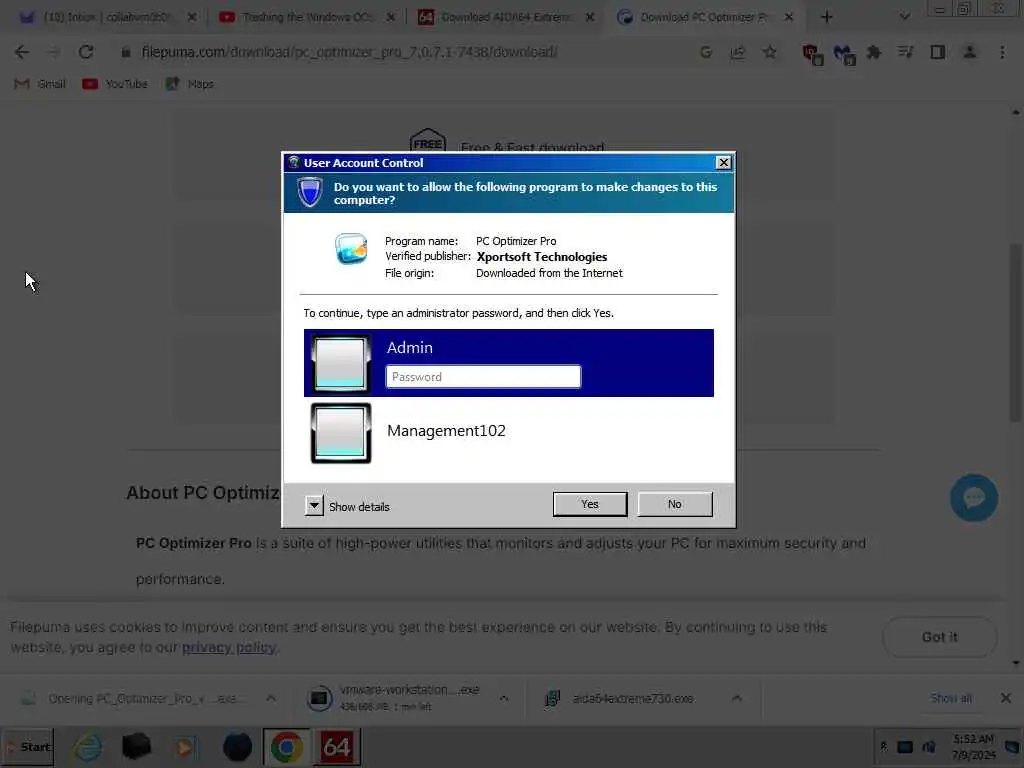This screenshot has width=1024, height=768.
Task: Click the PC Optimizer Pro program icon
Action: point(351,249)
